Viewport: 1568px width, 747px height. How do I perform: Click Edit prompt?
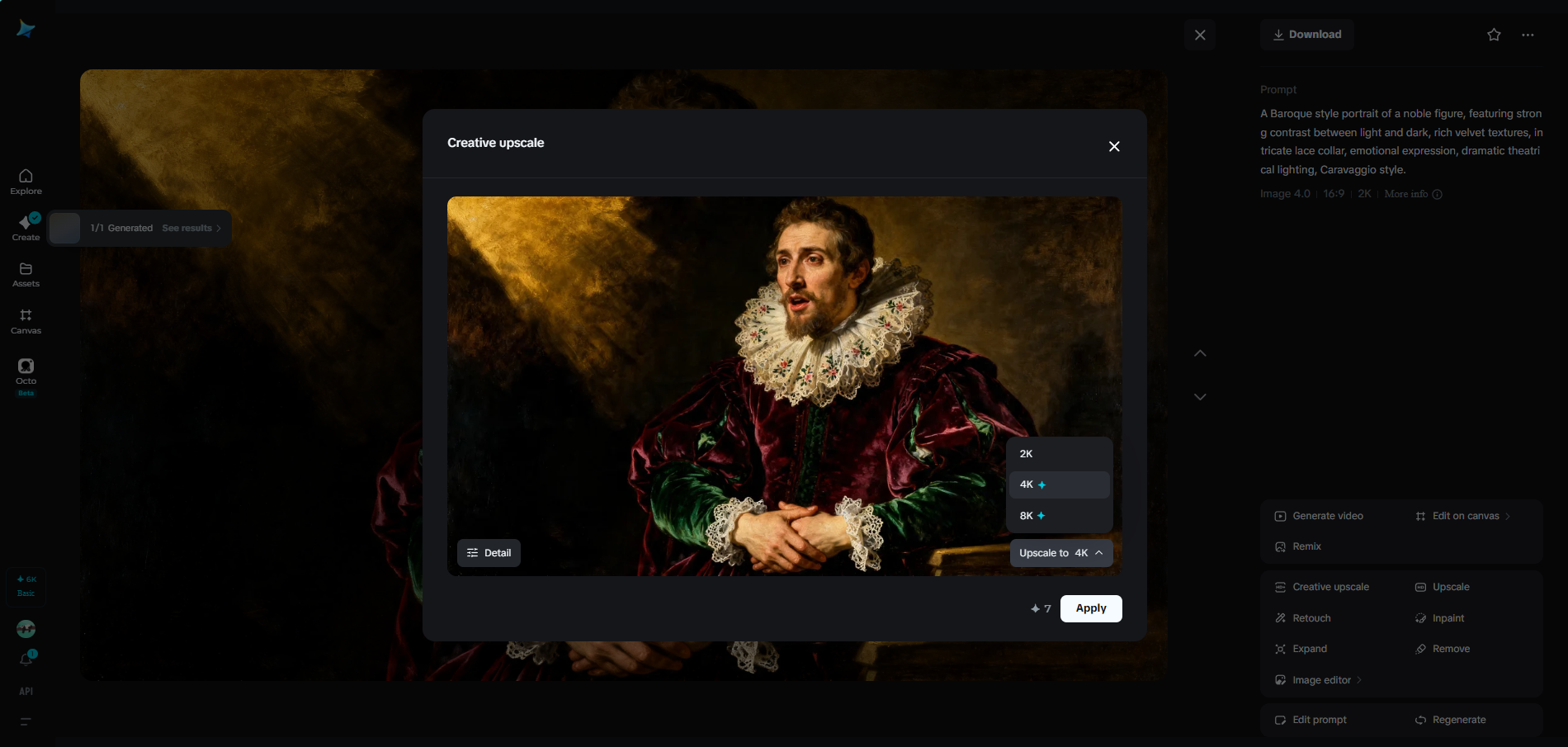1311,720
